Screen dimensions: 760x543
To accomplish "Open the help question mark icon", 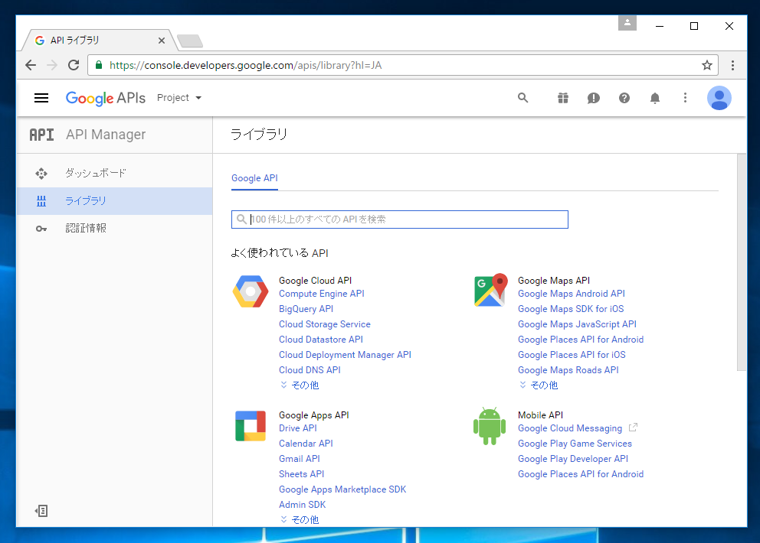I will click(624, 98).
